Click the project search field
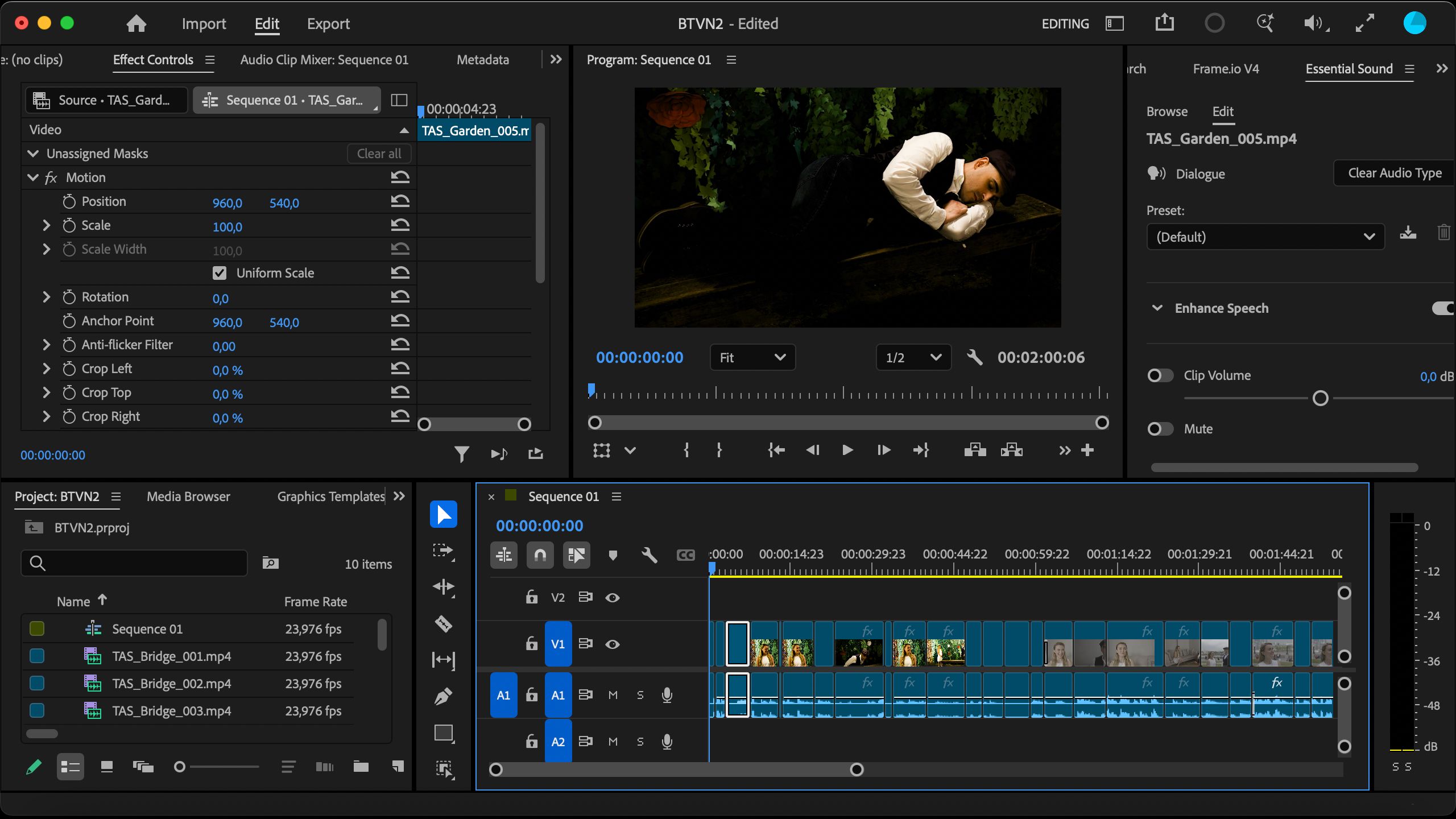 point(134,563)
